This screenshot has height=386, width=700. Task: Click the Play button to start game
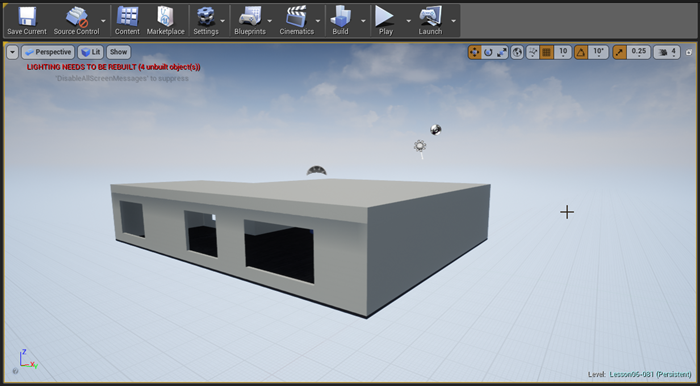pos(385,21)
